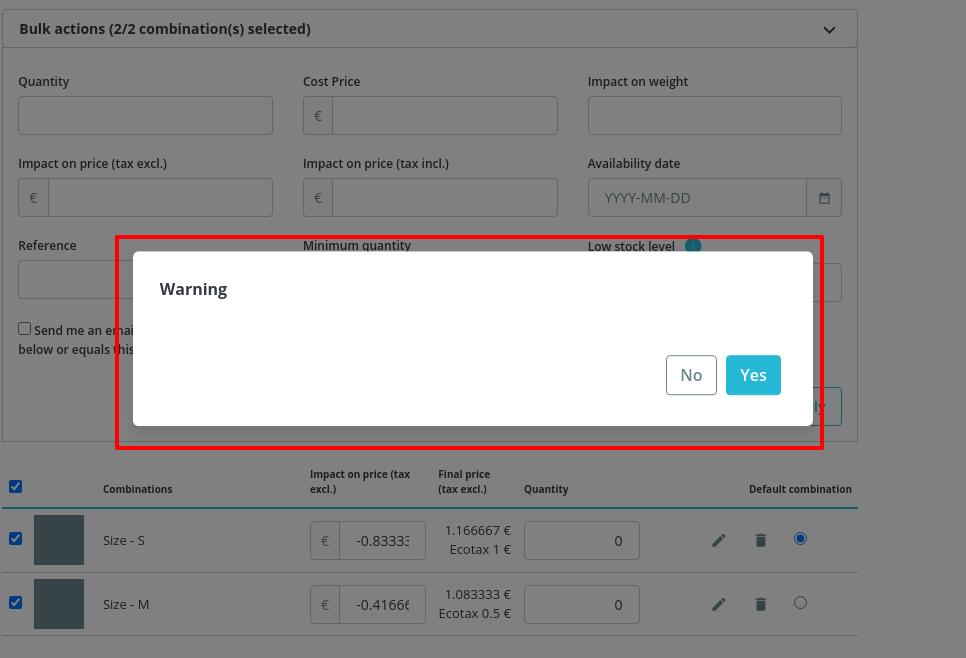Click the euro icon in Size - S price field
966x658 pixels.
tap(324, 539)
